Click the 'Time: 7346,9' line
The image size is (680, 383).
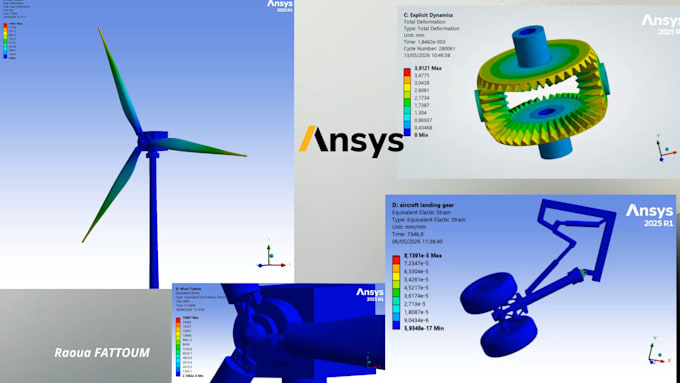pyautogui.click(x=408, y=234)
